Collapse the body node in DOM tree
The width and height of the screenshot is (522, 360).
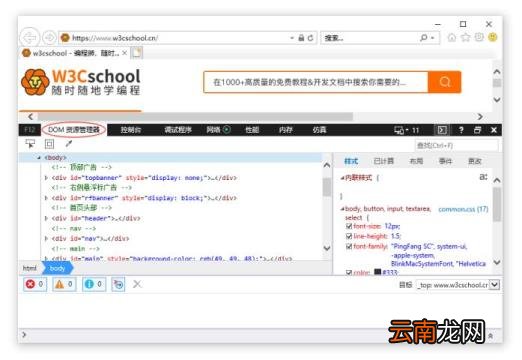click(39, 158)
